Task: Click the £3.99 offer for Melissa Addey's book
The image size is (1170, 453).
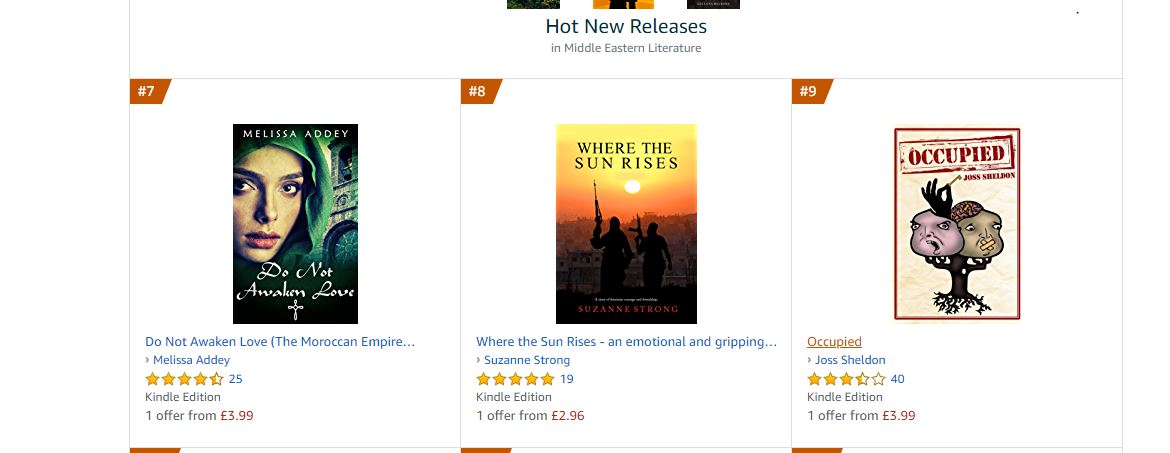Action: click(x=237, y=415)
